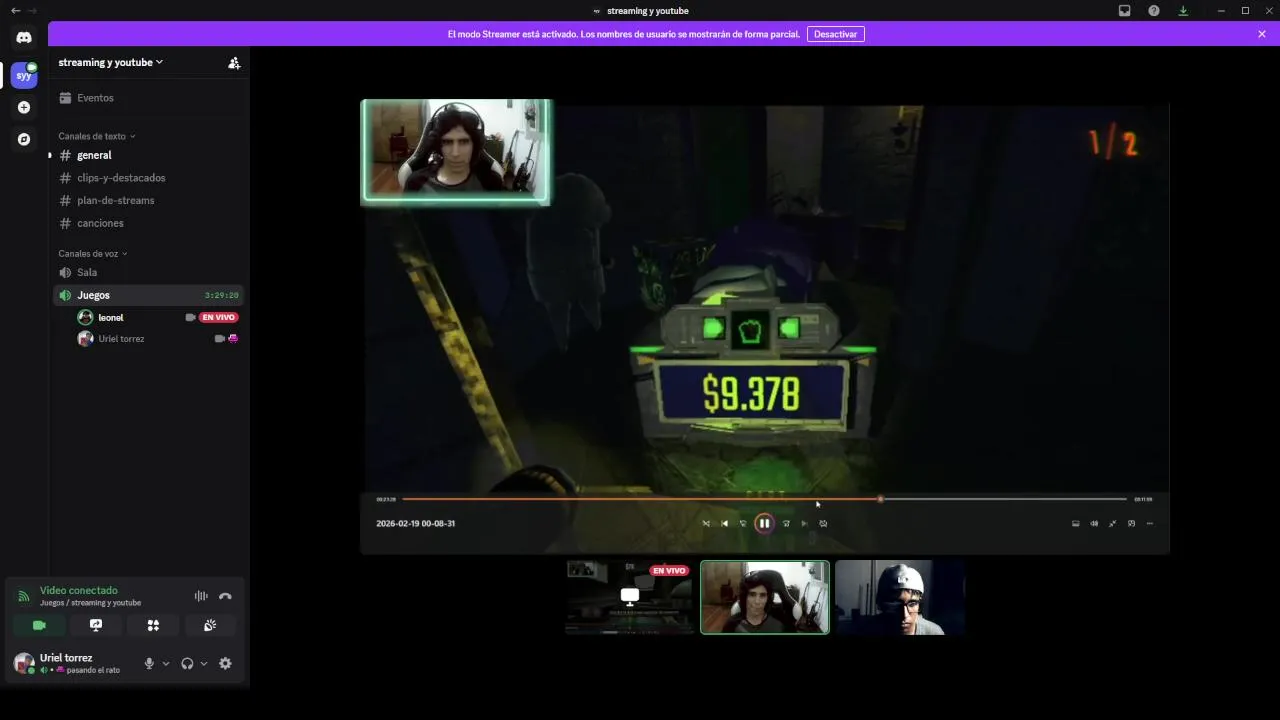Click Uriel torrez in the voice channel list
Image resolution: width=1280 pixels, height=720 pixels.
point(121,339)
